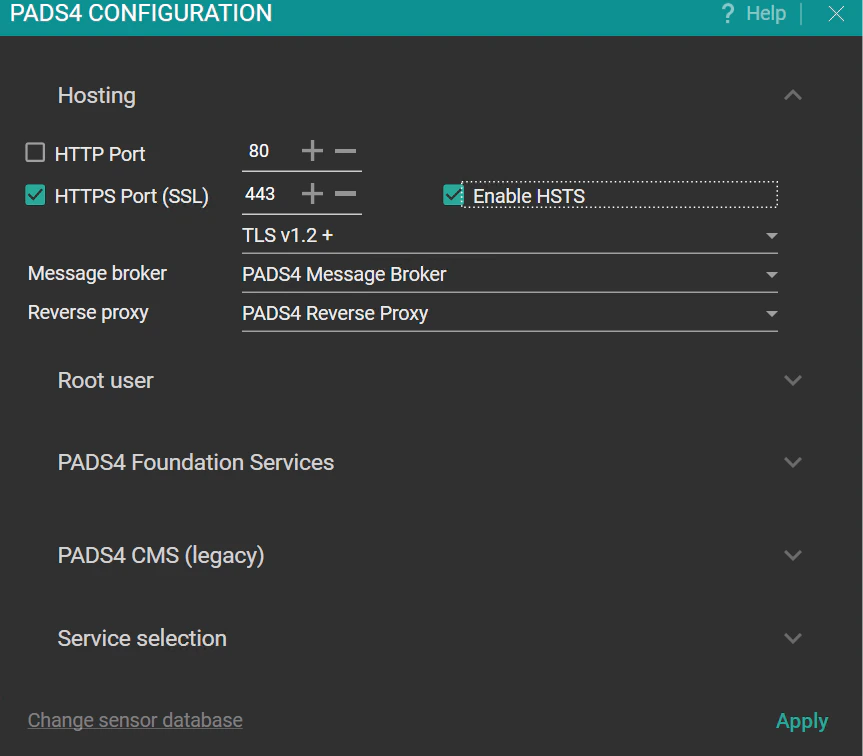This screenshot has height=756, width=863.
Task: Expand the Service selection section
Action: tap(792, 638)
